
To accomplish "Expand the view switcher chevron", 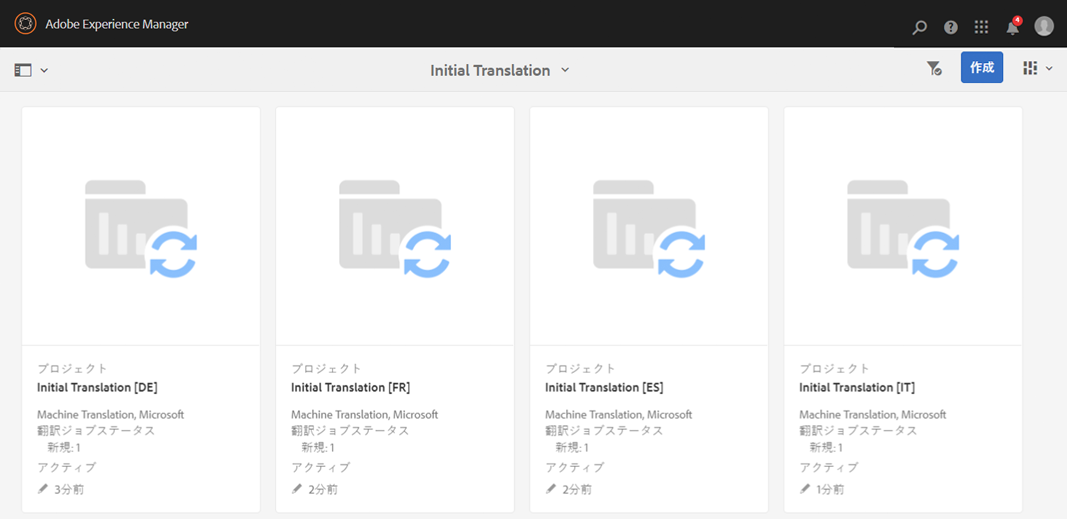I will click(x=1049, y=68).
